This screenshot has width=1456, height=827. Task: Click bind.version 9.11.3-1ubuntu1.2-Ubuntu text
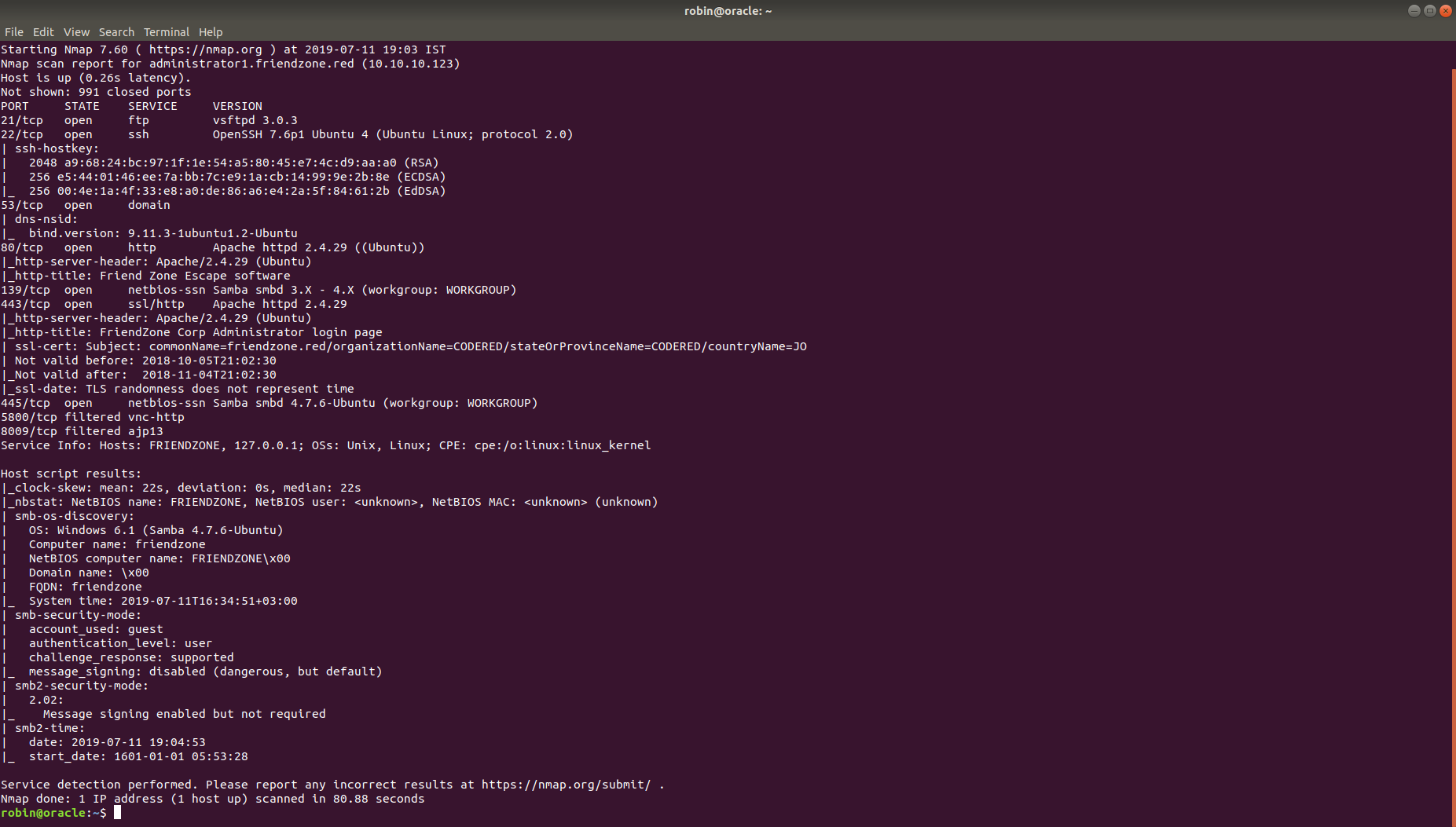point(163,233)
